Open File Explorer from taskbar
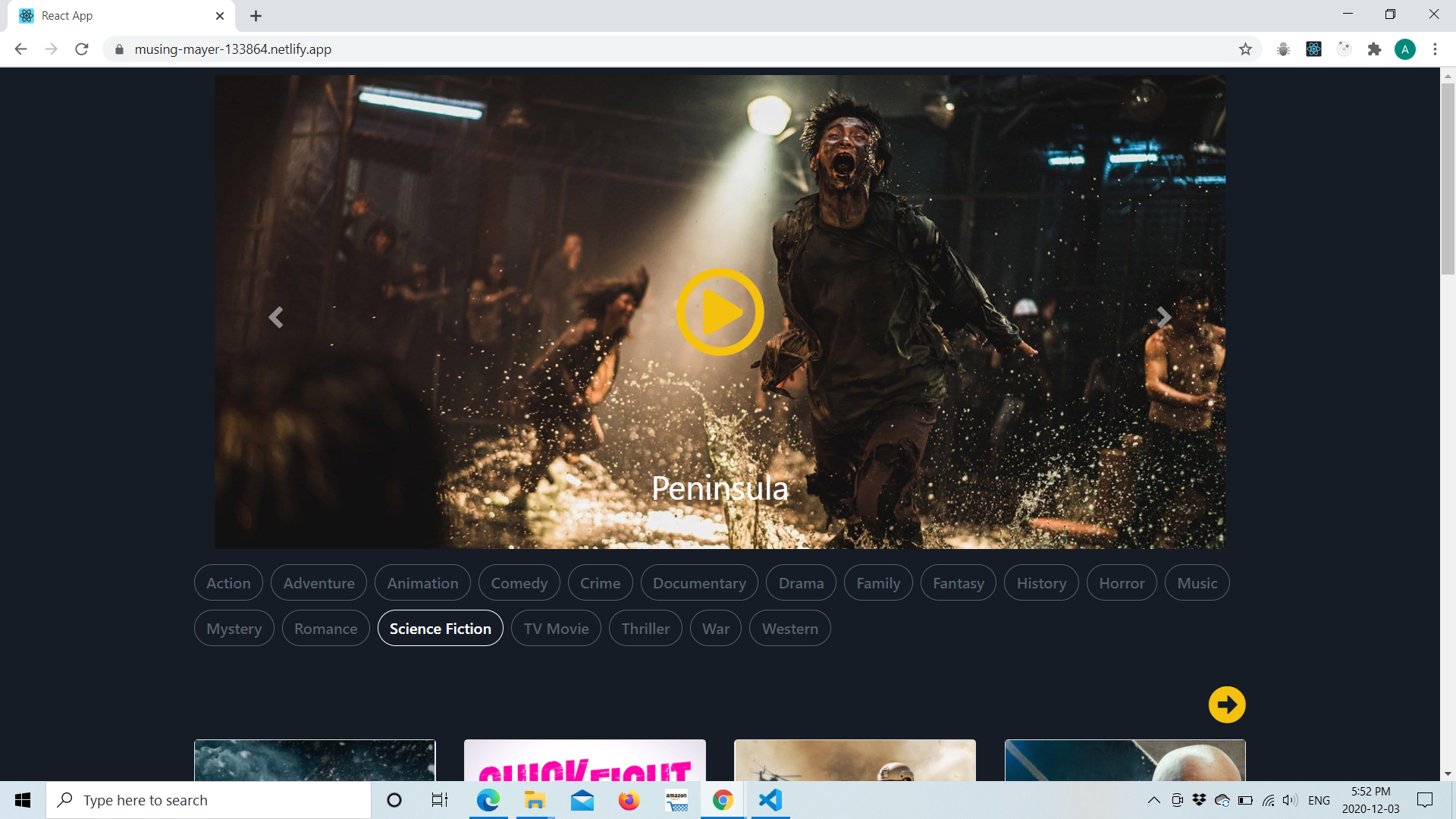Screen dimensions: 1456x819 (535, 800)
